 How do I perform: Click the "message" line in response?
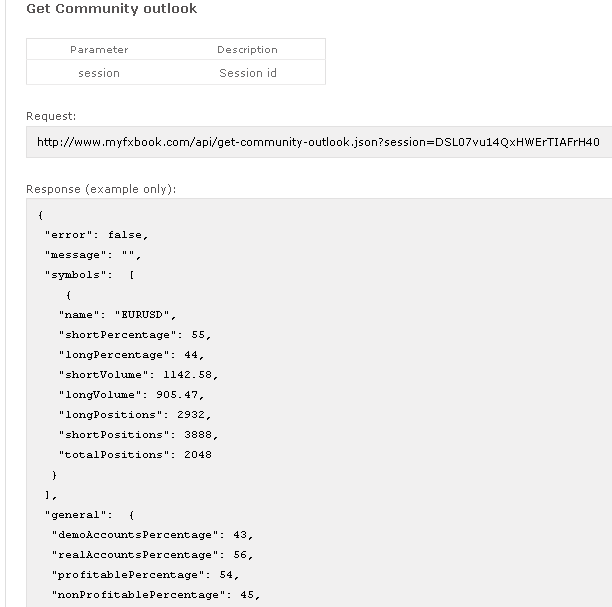pyautogui.click(x=93, y=255)
